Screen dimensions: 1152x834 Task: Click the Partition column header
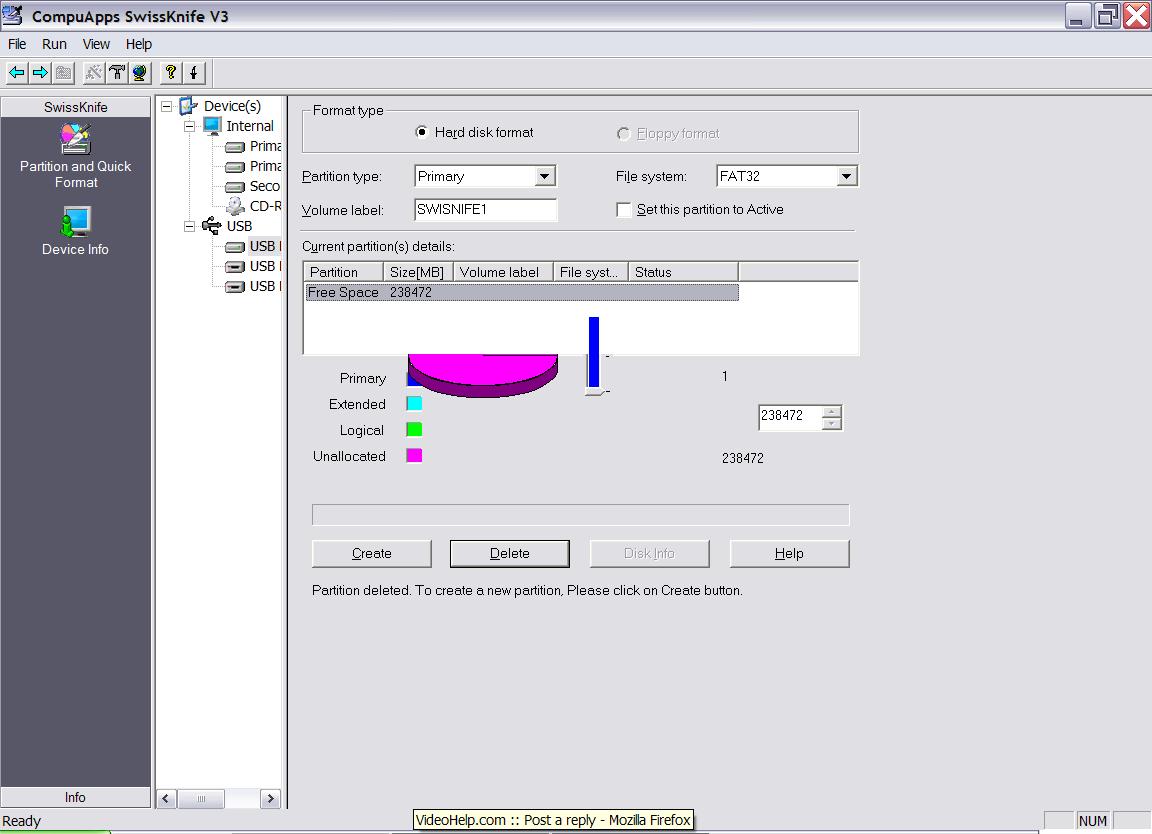343,272
